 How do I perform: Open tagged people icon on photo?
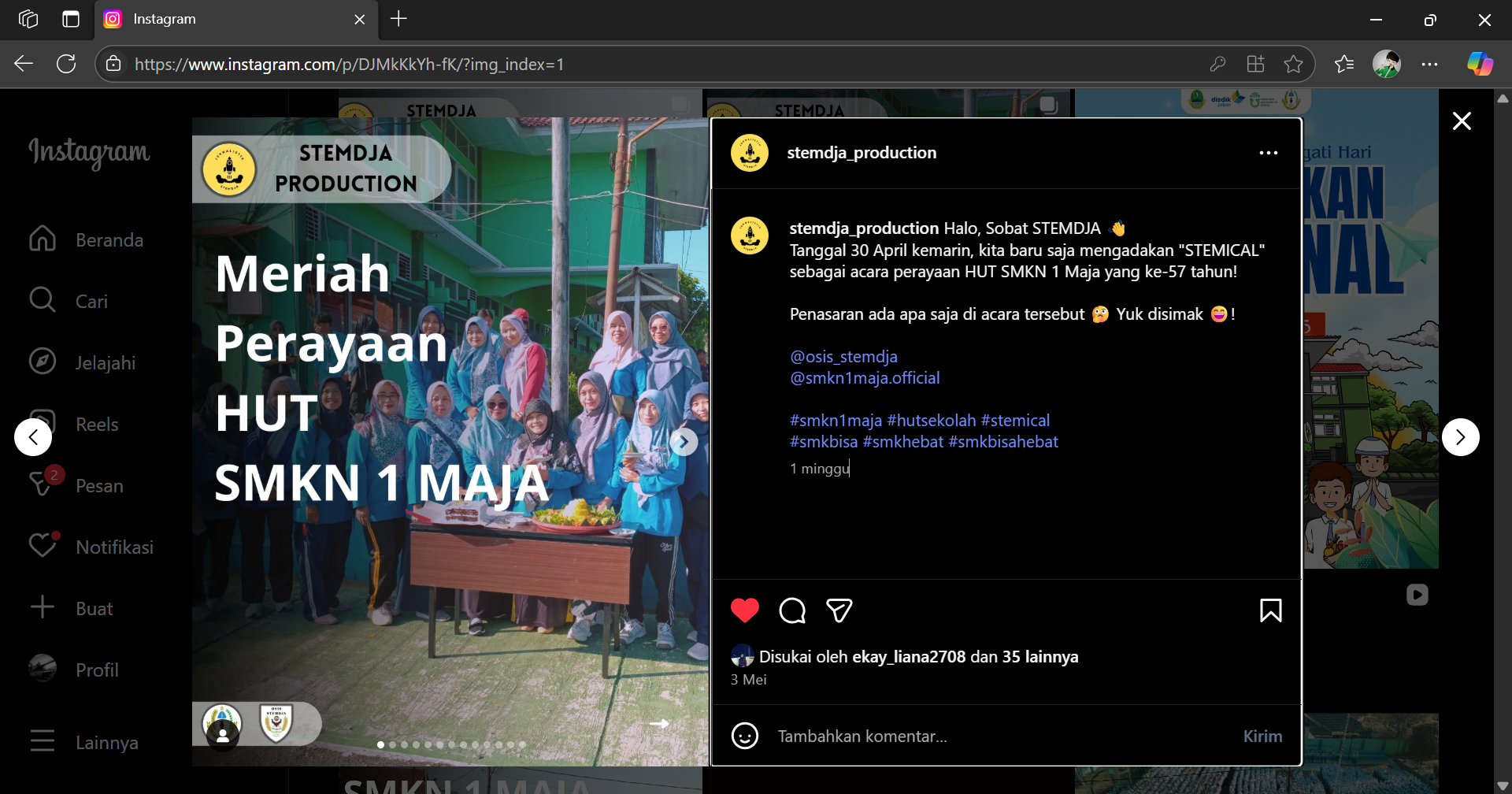click(223, 735)
